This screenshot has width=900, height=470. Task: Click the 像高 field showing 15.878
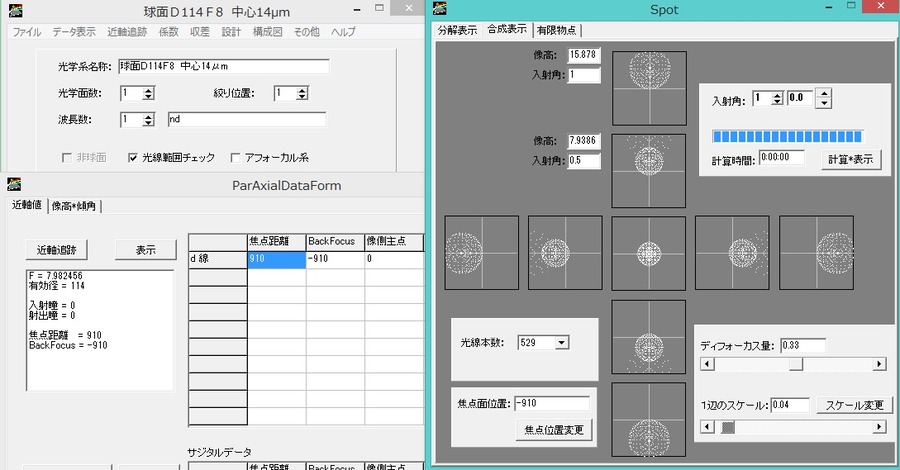(584, 55)
